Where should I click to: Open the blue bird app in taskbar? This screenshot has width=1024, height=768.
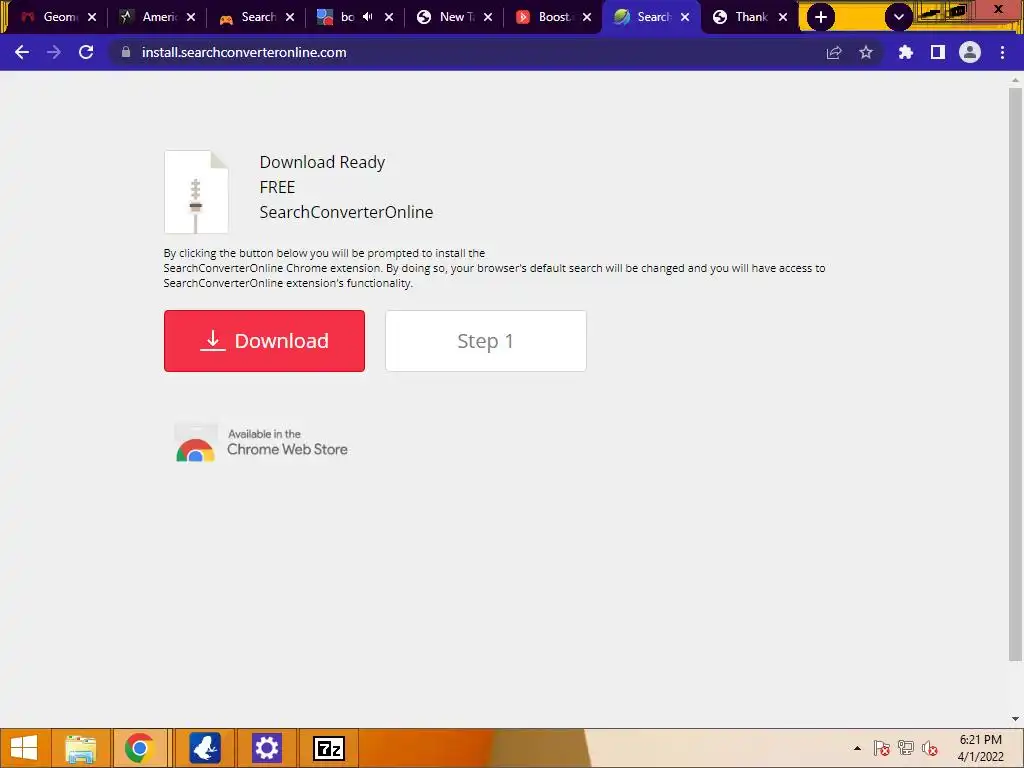(205, 748)
